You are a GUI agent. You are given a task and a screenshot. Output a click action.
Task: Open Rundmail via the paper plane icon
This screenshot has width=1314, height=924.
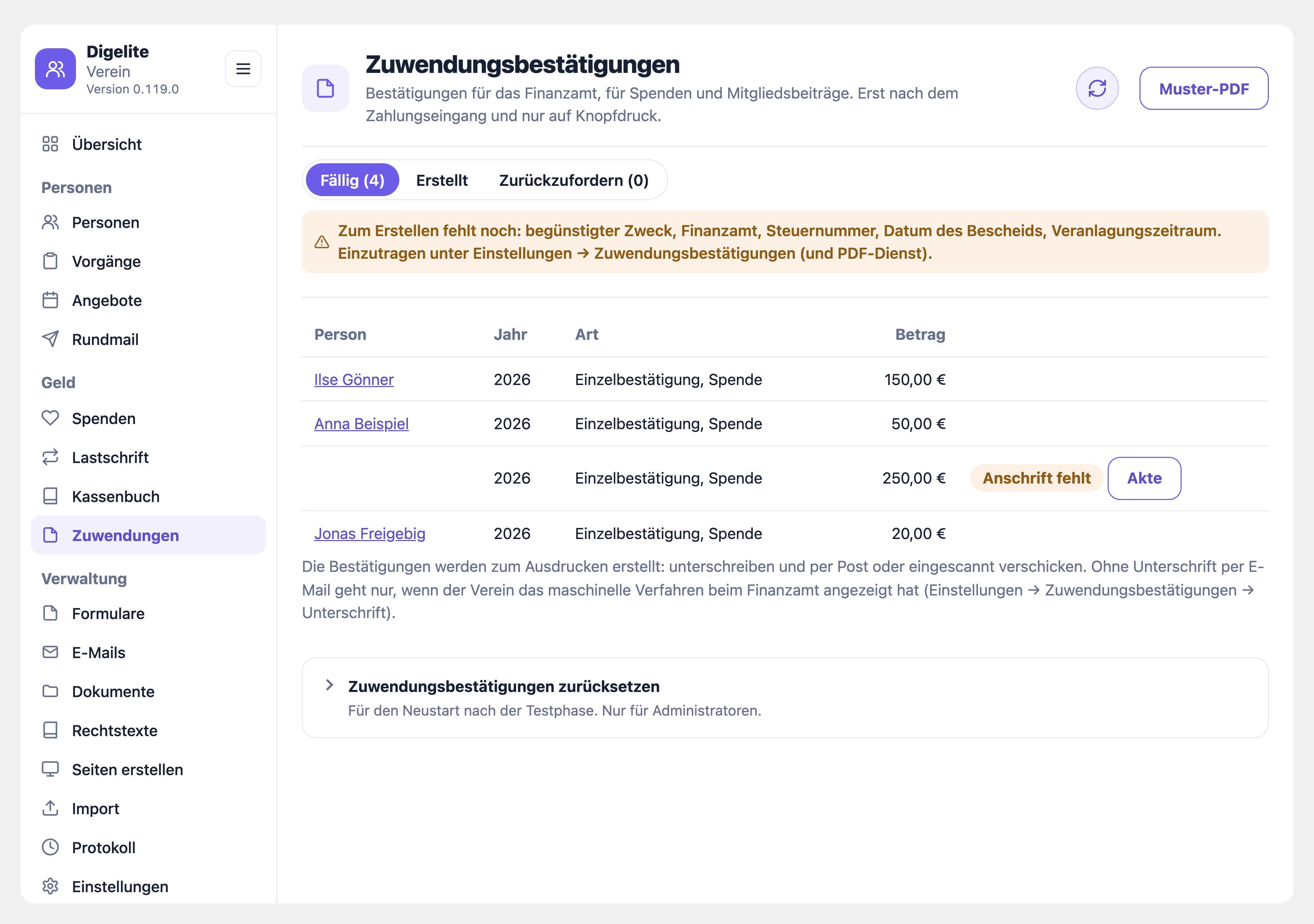click(x=50, y=339)
